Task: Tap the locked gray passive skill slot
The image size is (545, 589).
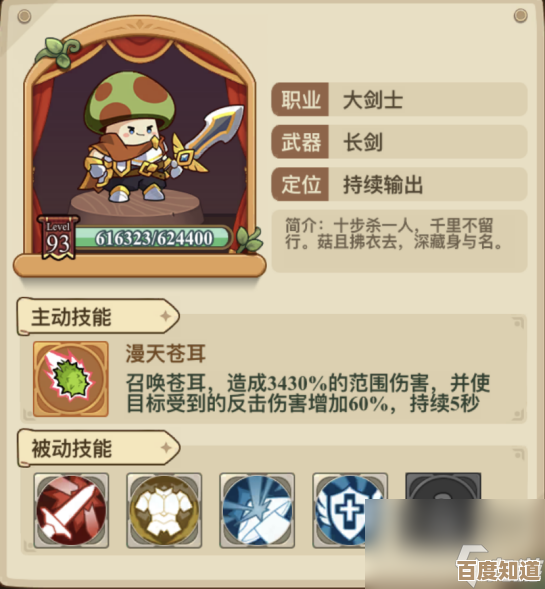Action: pos(443,487)
